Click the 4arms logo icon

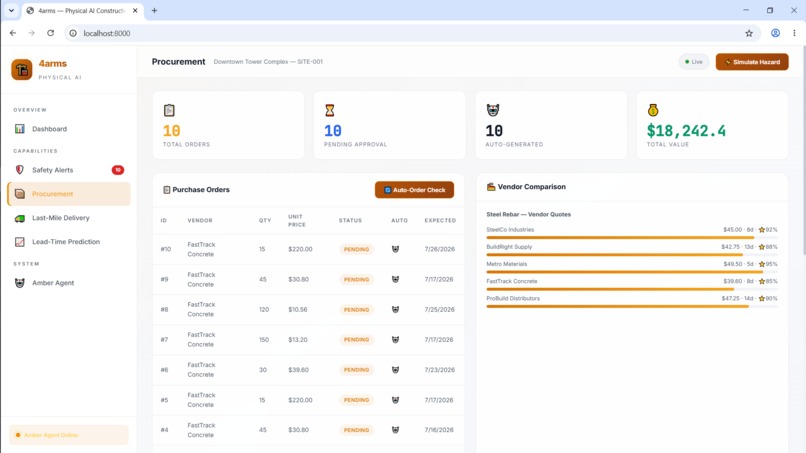22,69
